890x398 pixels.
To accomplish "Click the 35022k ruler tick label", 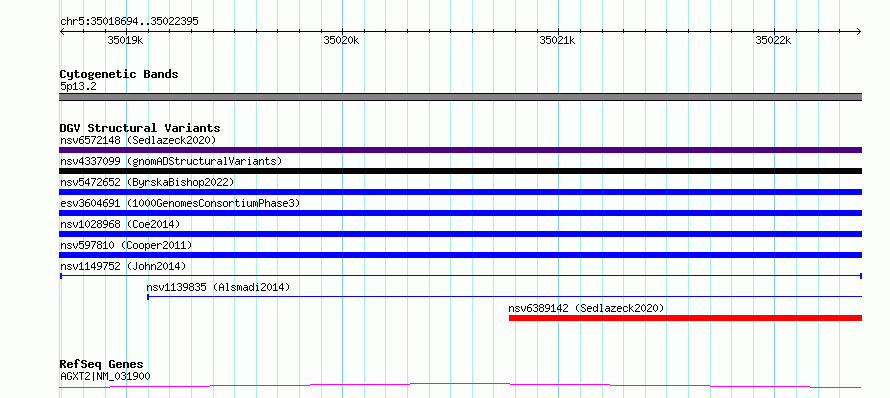I will click(773, 41).
